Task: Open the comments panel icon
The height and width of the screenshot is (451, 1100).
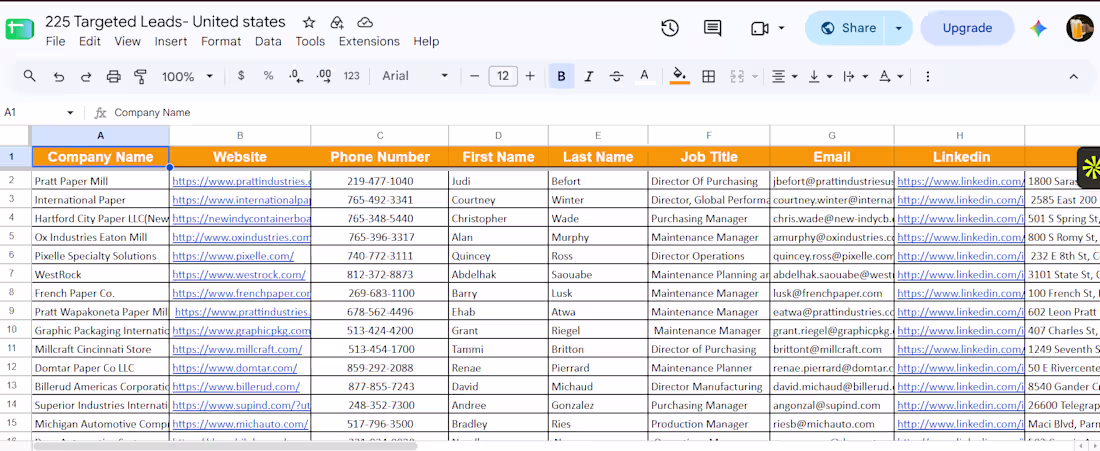Action: click(x=712, y=28)
